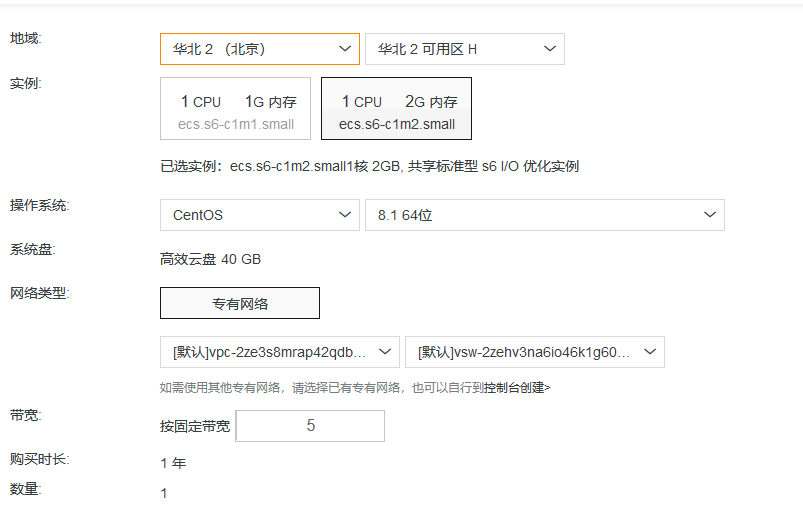Select the 1 CPU 1G 内存 instance

(x=235, y=109)
